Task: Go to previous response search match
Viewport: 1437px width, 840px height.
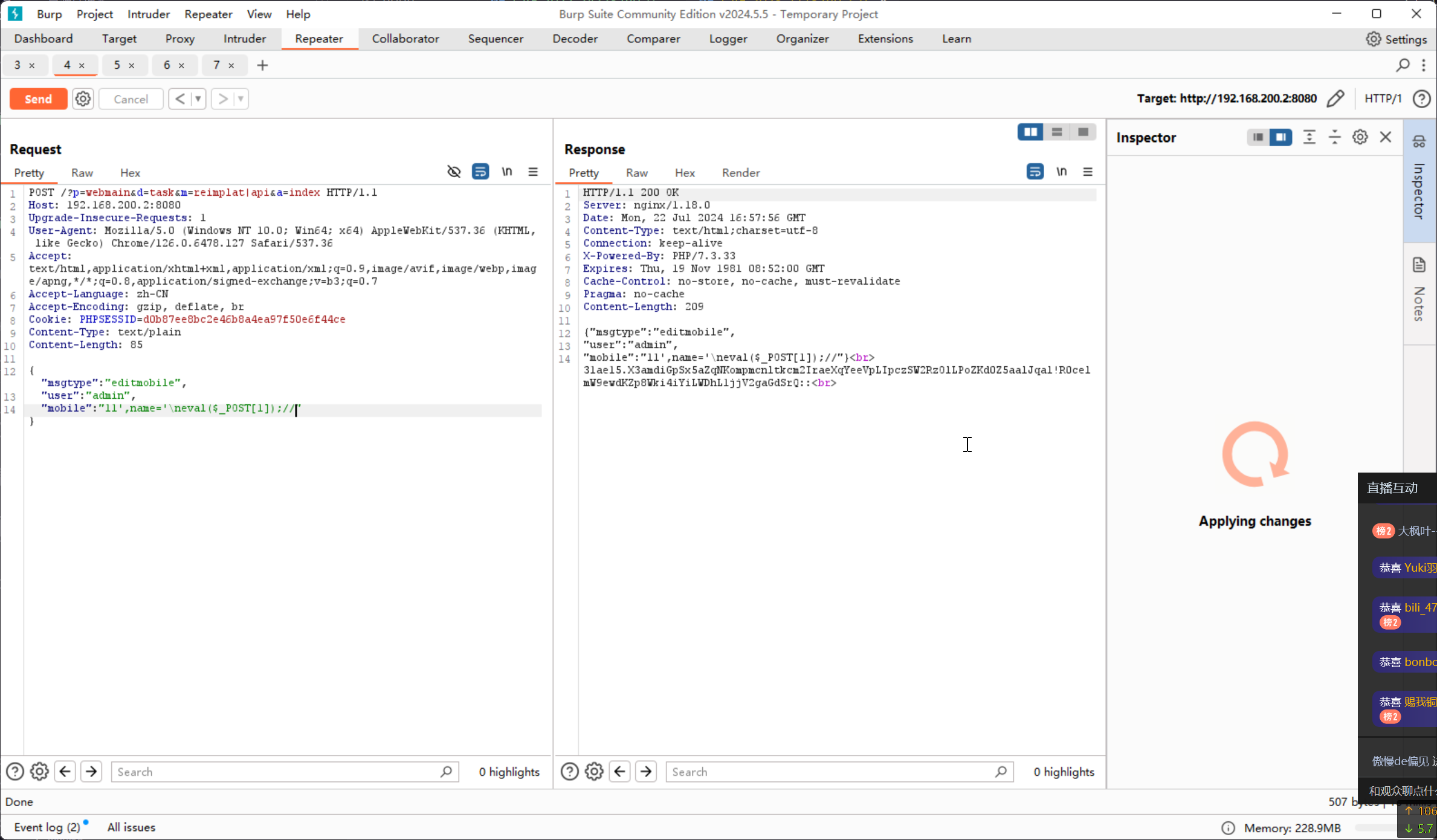Action: click(620, 772)
